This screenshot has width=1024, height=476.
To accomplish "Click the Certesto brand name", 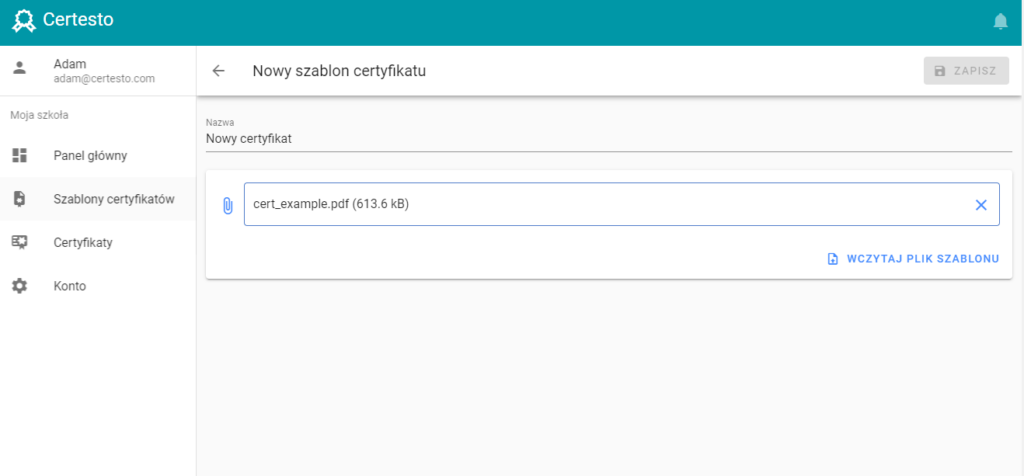I will pos(78,20).
